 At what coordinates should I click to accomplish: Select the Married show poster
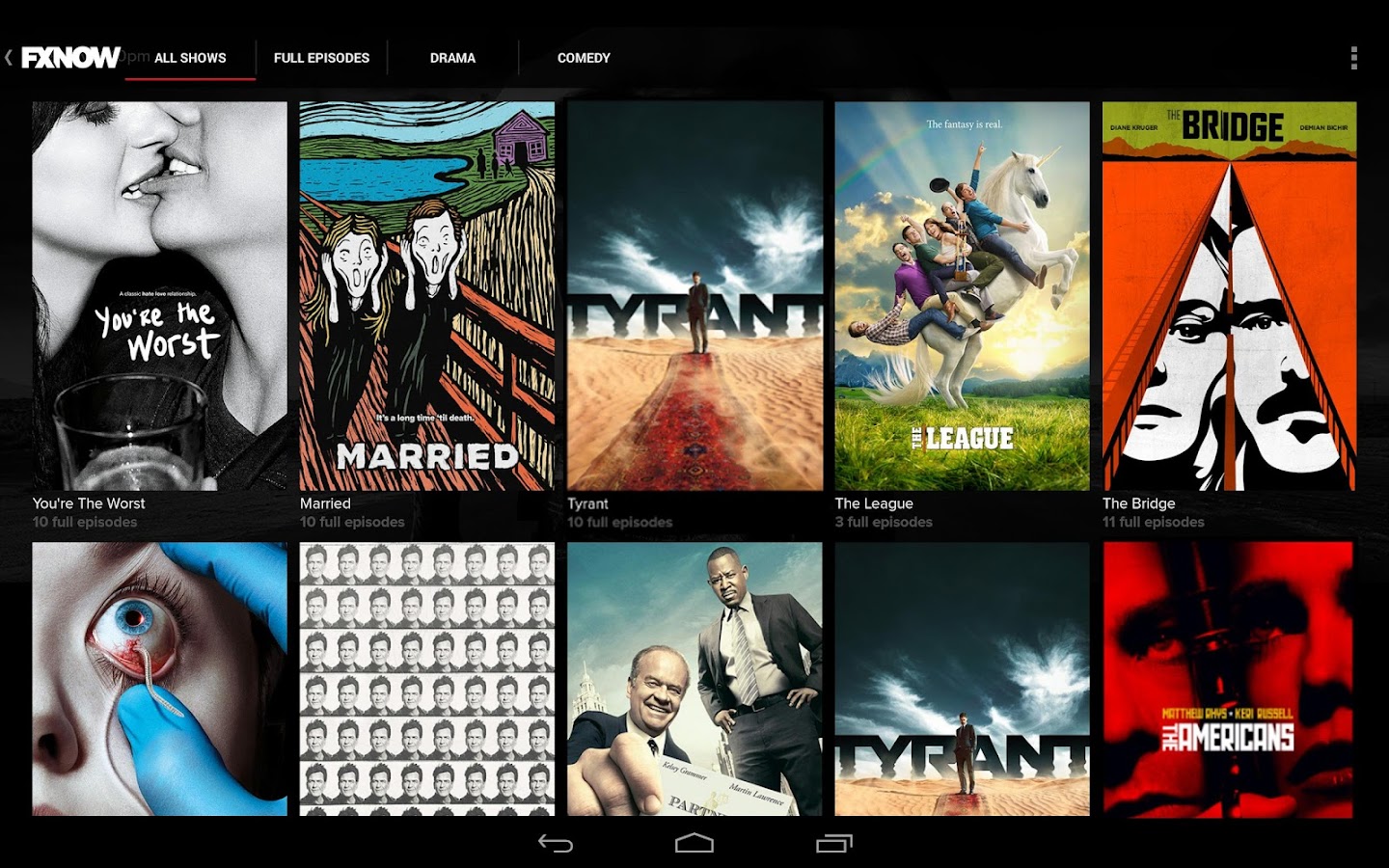coord(427,289)
